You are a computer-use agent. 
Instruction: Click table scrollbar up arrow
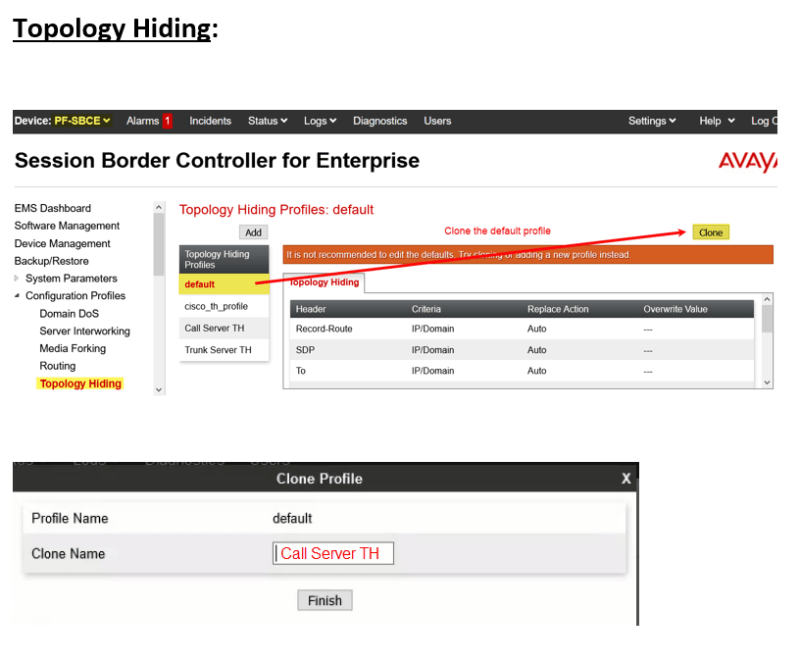[767, 299]
